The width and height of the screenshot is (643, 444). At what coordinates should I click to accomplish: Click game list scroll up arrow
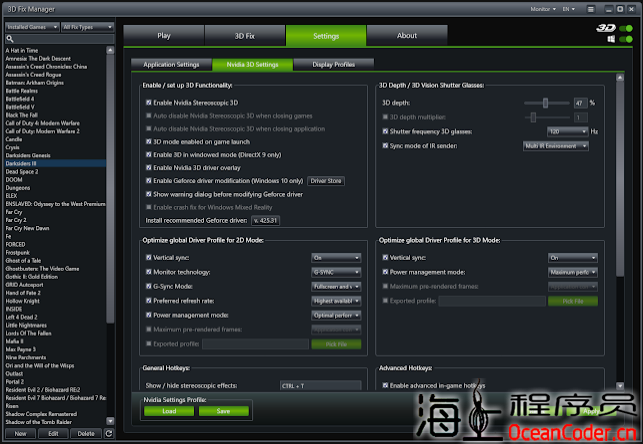(110, 50)
